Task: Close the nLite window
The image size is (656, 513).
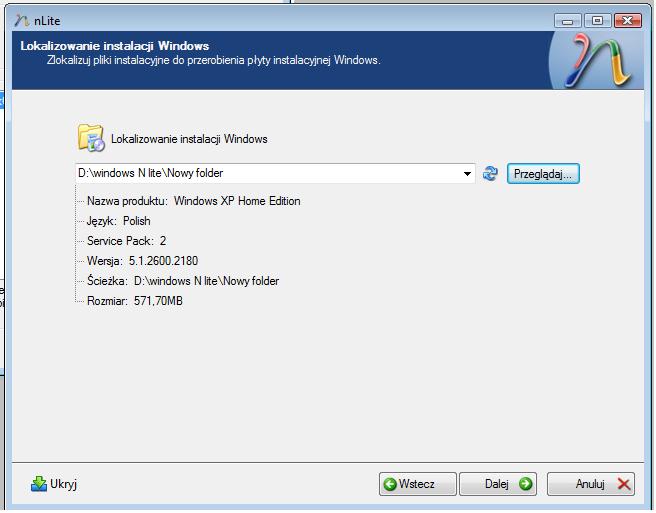Action: (x=628, y=21)
